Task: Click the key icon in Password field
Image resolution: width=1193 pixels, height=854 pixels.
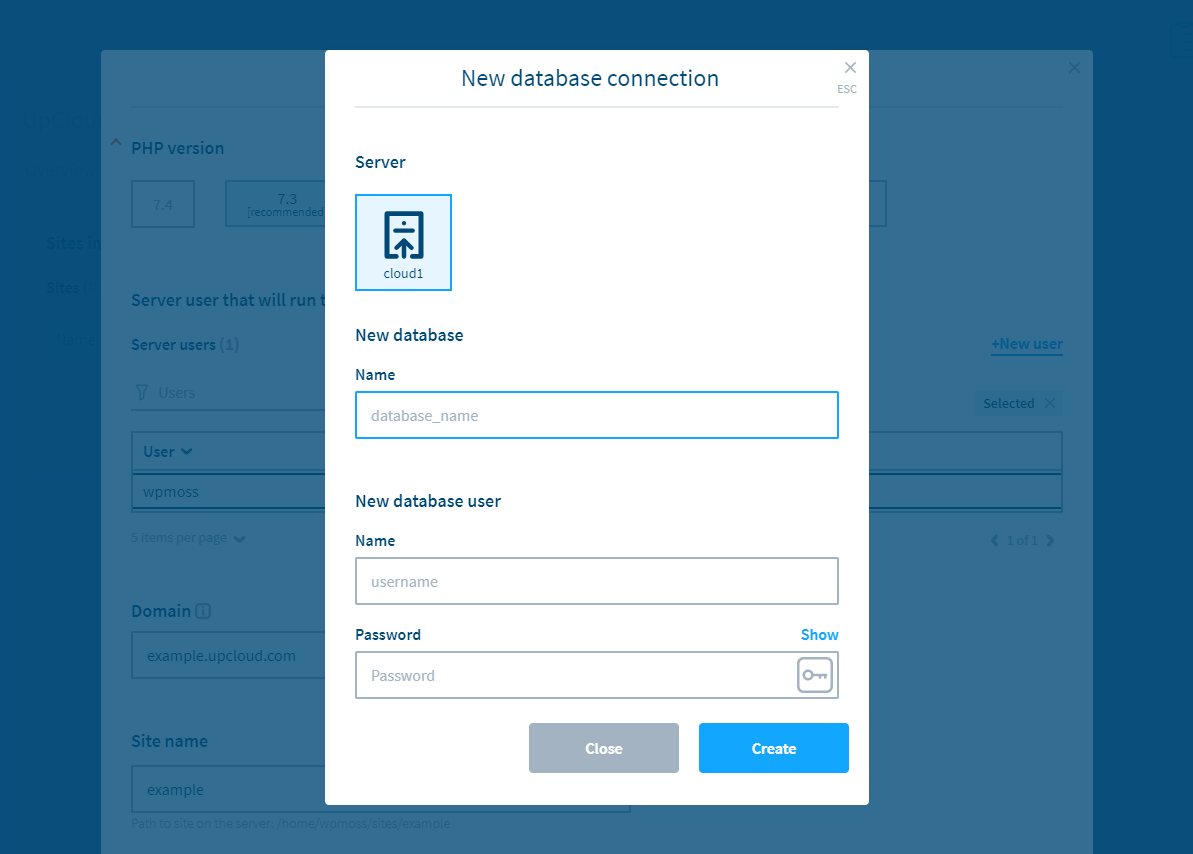Action: (x=814, y=675)
